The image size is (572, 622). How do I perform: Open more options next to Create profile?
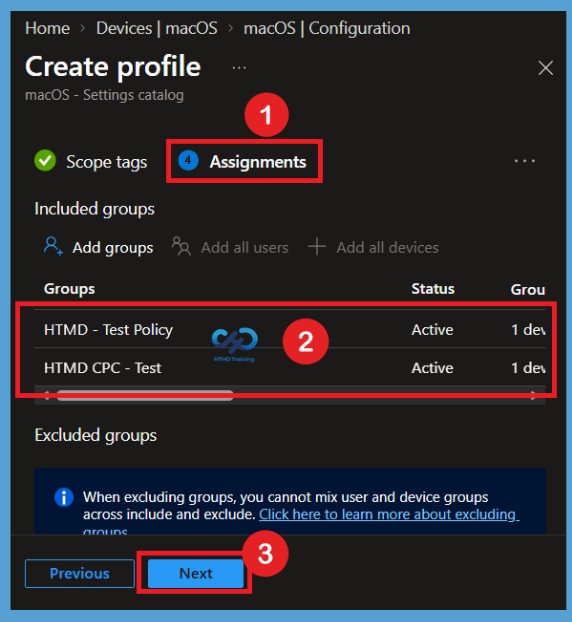coord(239,68)
